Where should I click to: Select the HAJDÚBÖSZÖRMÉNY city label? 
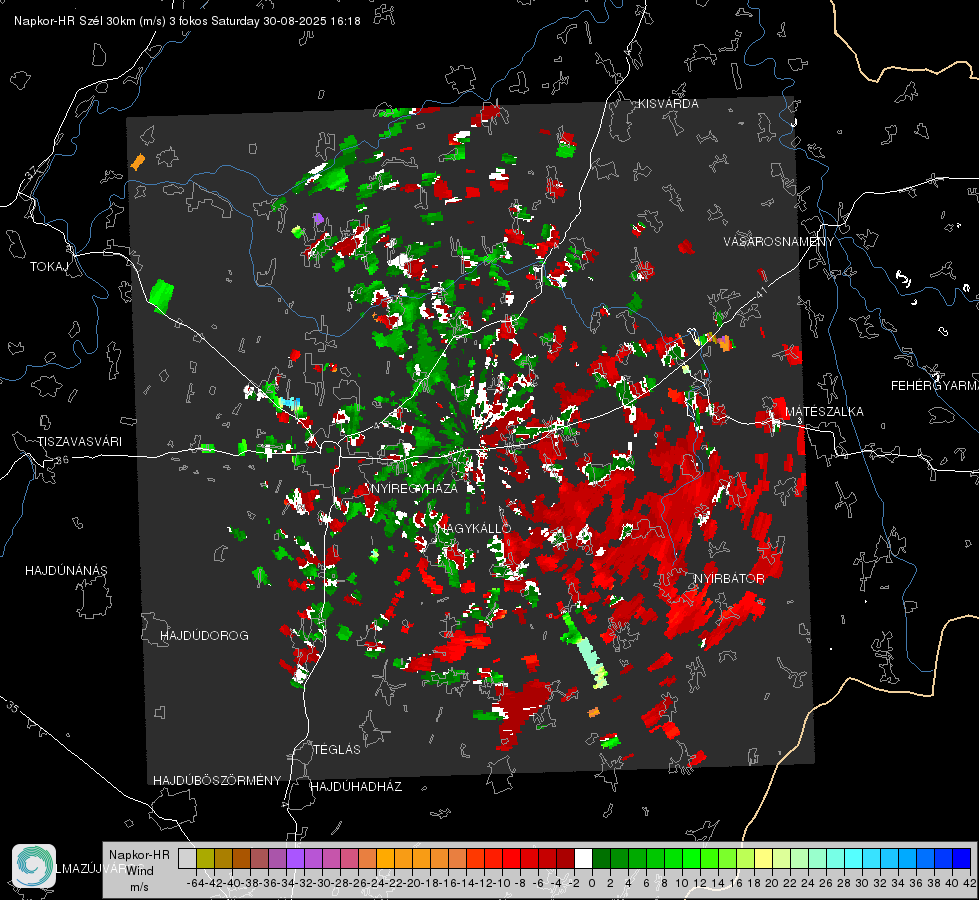pyautogui.click(x=217, y=781)
